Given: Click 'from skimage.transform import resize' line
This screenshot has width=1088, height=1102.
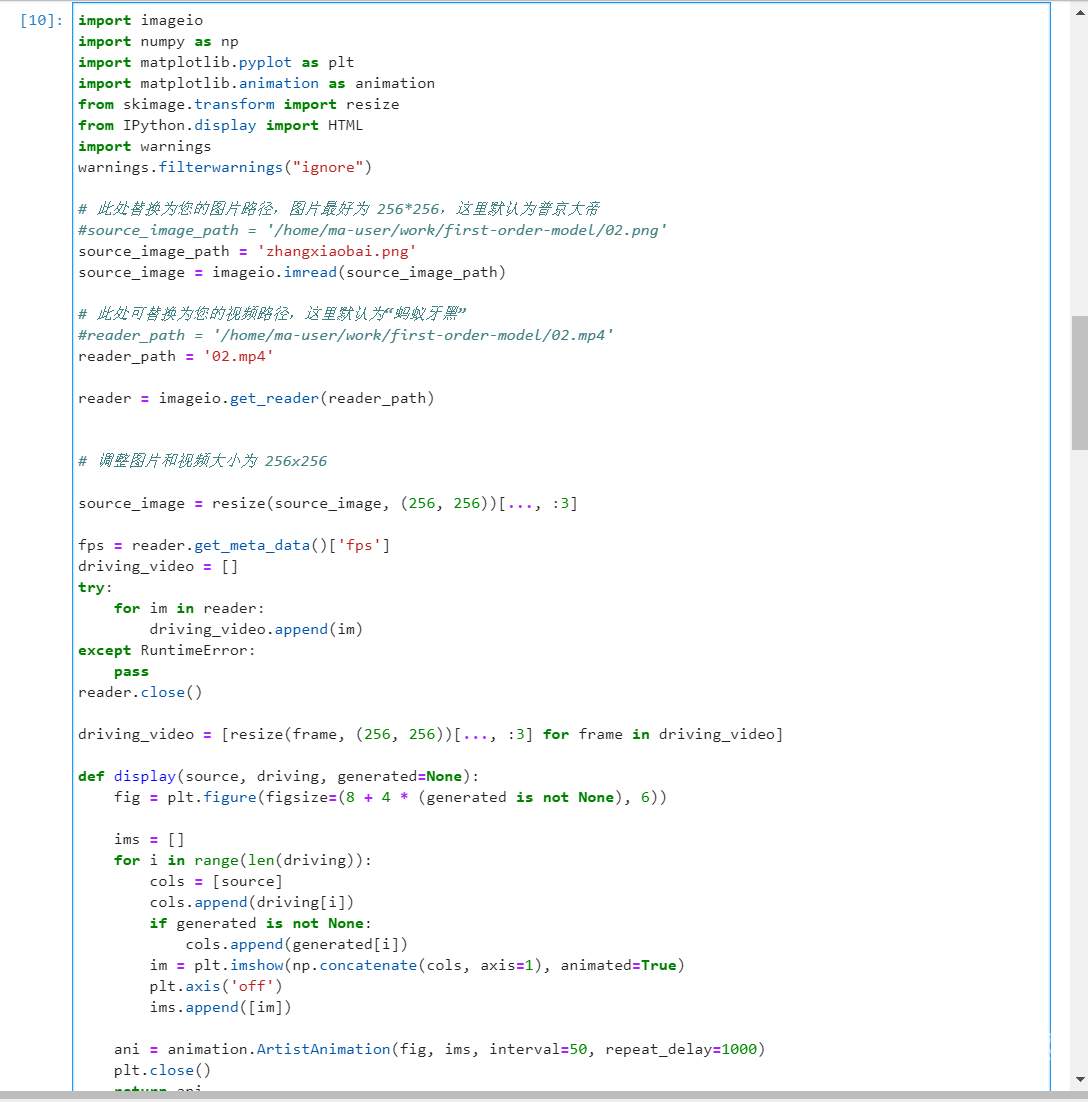Looking at the screenshot, I should pyautogui.click(x=238, y=105).
